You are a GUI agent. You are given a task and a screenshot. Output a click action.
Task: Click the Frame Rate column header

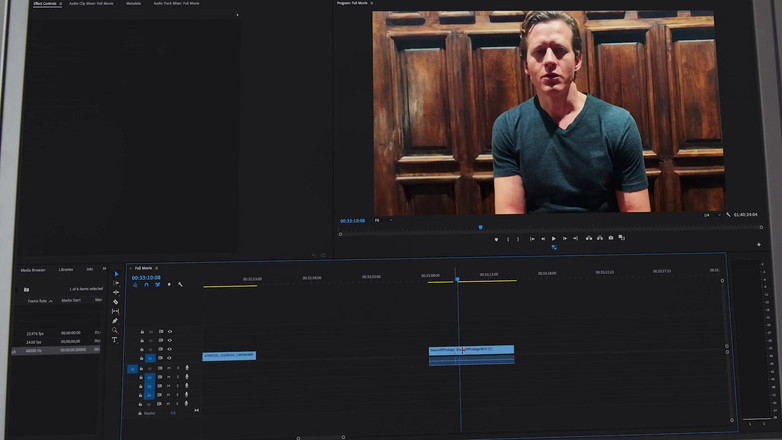tap(39, 300)
